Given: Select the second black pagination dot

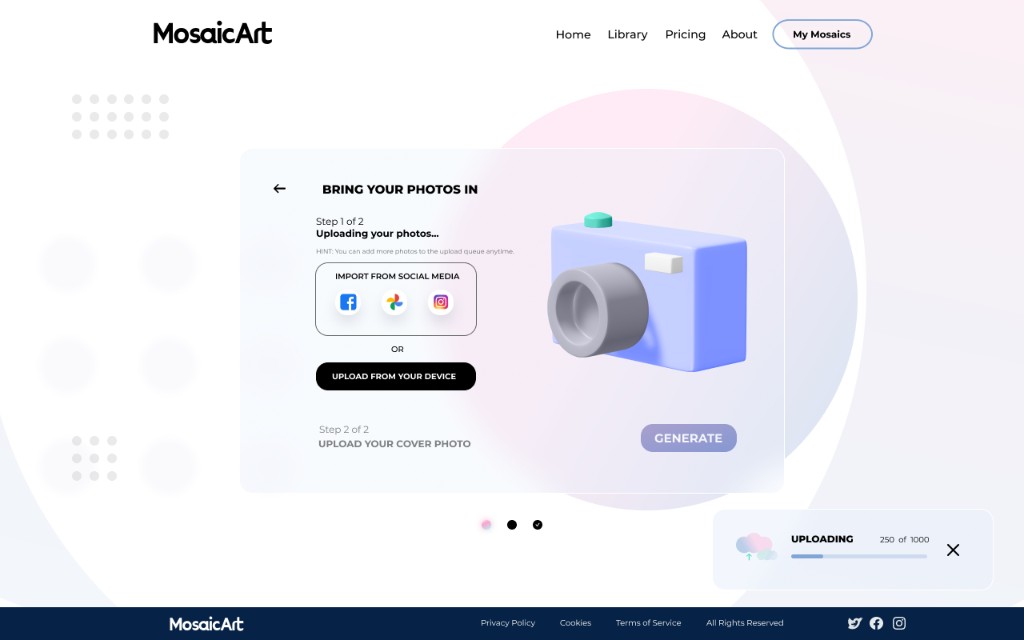Looking at the screenshot, I should [512, 524].
